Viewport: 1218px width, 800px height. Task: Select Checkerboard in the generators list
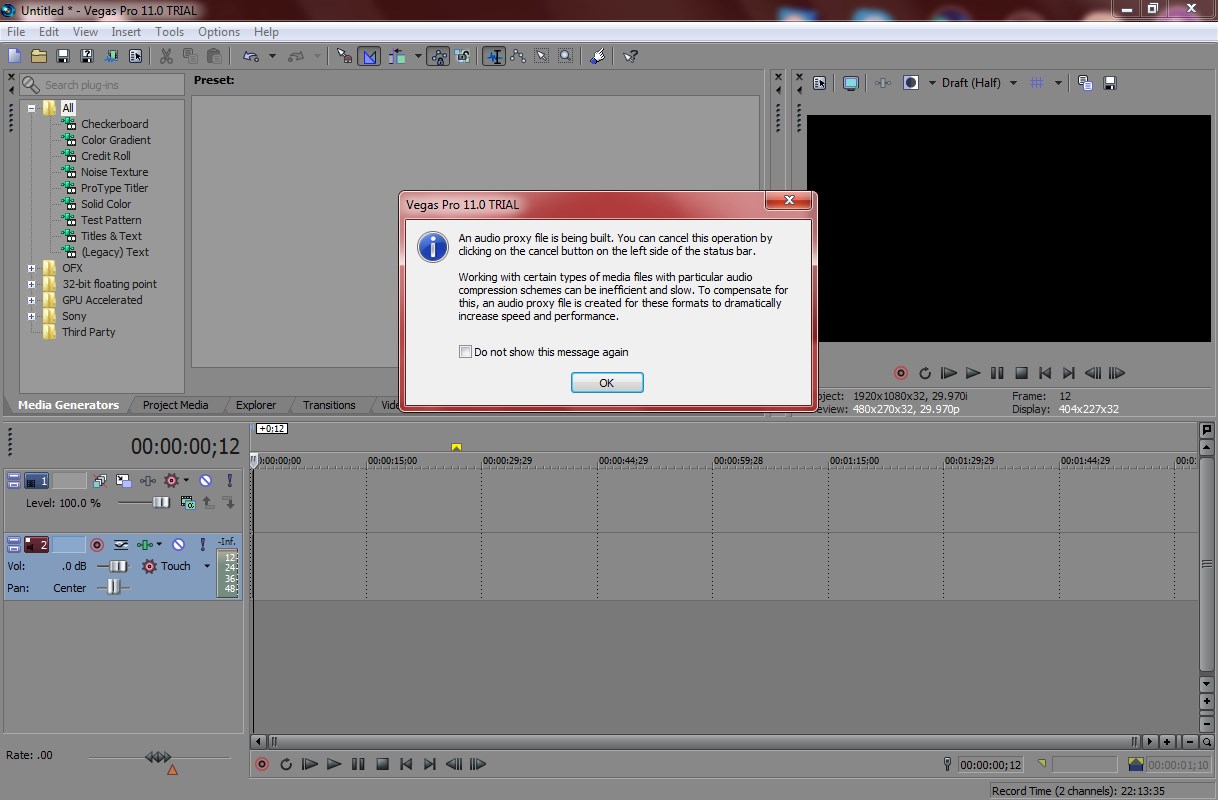[x=114, y=124]
